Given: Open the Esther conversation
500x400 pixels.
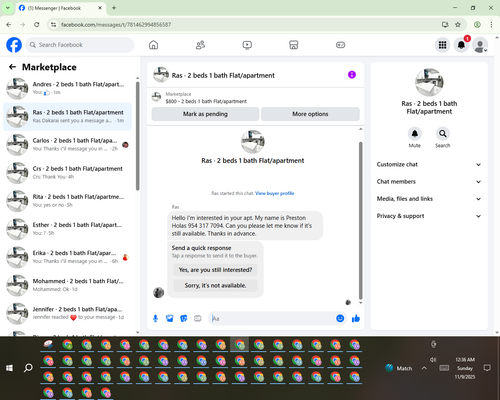Looking at the screenshot, I should tap(68, 229).
